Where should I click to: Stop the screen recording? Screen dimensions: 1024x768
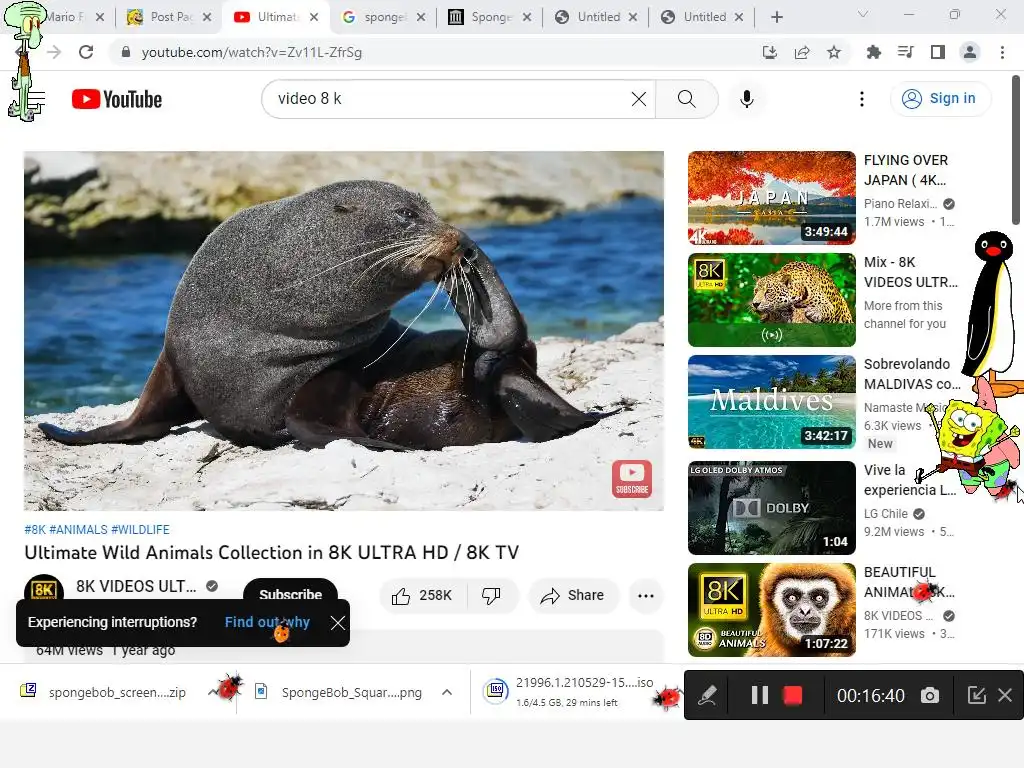pyautogui.click(x=793, y=696)
